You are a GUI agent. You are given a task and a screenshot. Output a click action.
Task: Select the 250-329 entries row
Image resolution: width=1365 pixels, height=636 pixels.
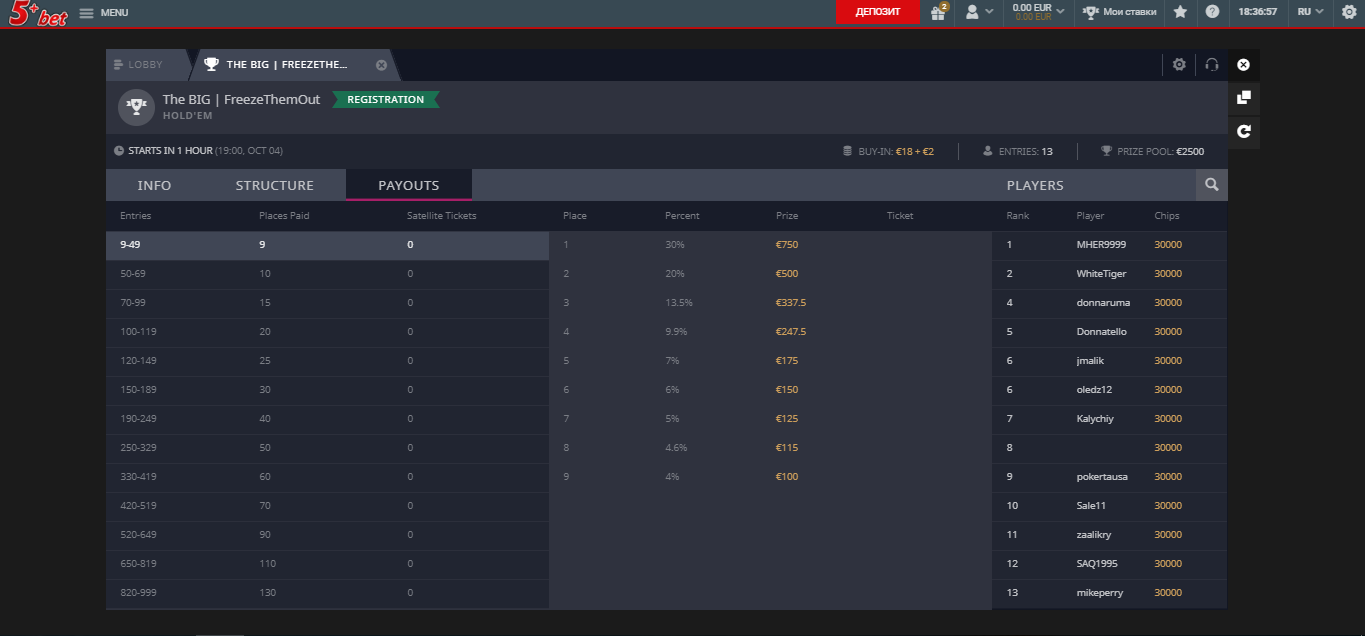tap(328, 448)
